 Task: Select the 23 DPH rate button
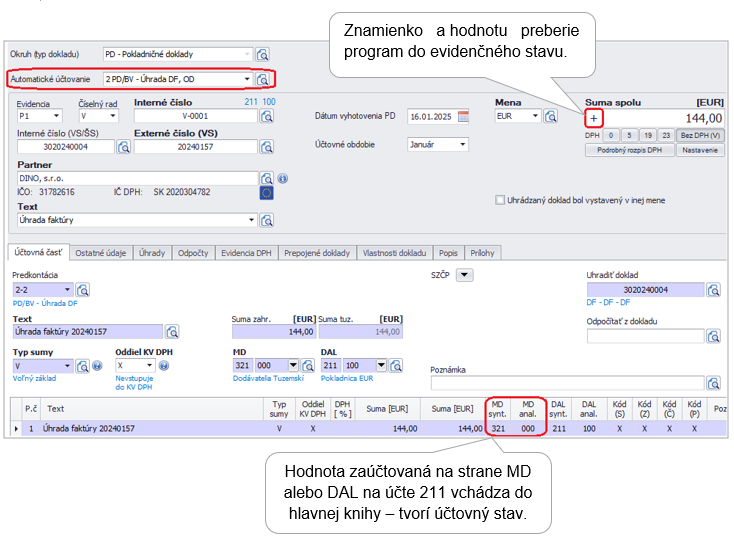point(665,134)
